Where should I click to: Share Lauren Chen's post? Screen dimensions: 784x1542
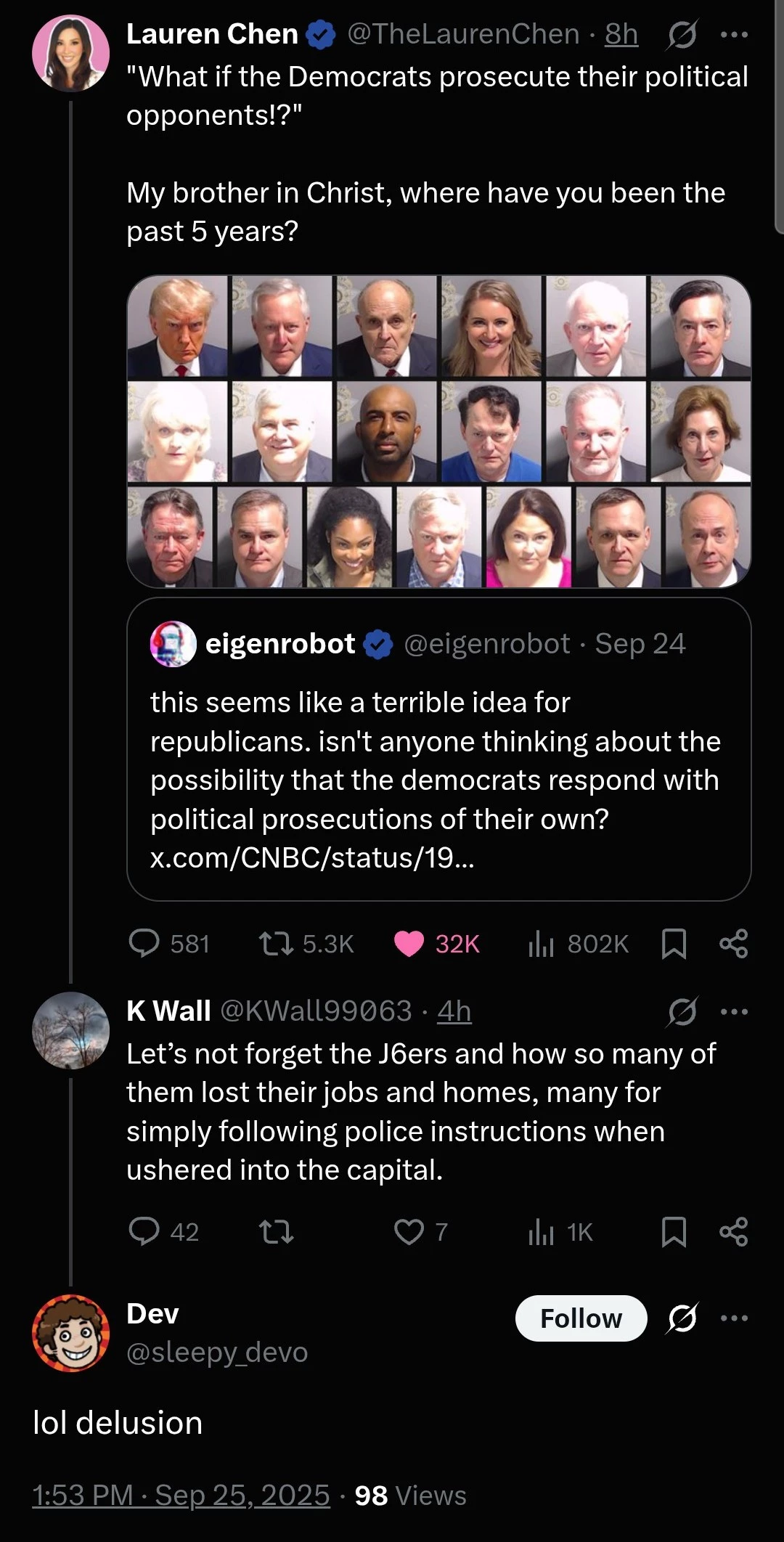(x=733, y=944)
